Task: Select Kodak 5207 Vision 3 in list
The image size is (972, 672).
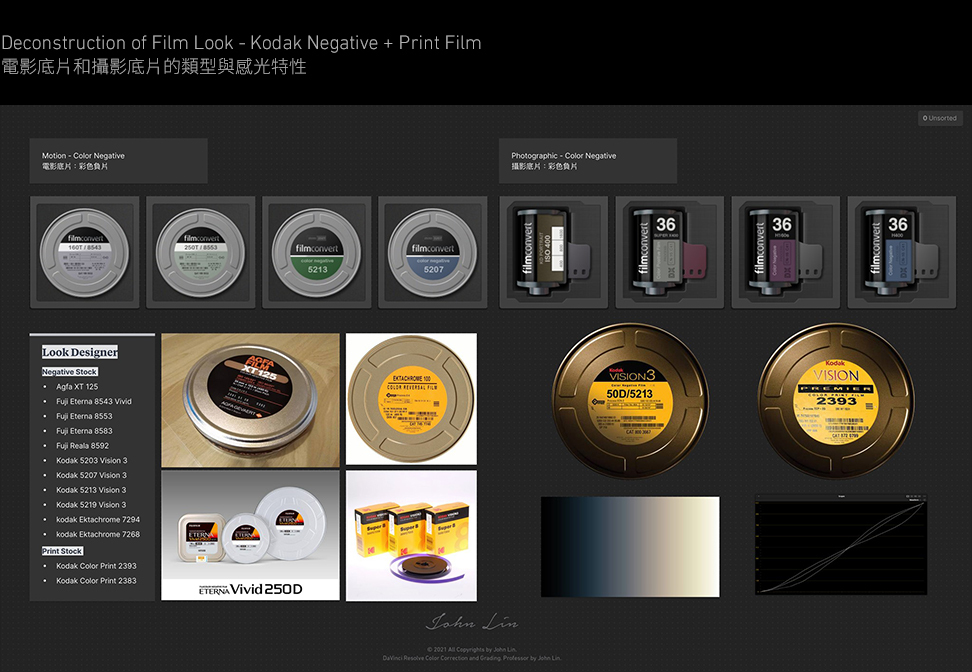Action: 91,475
